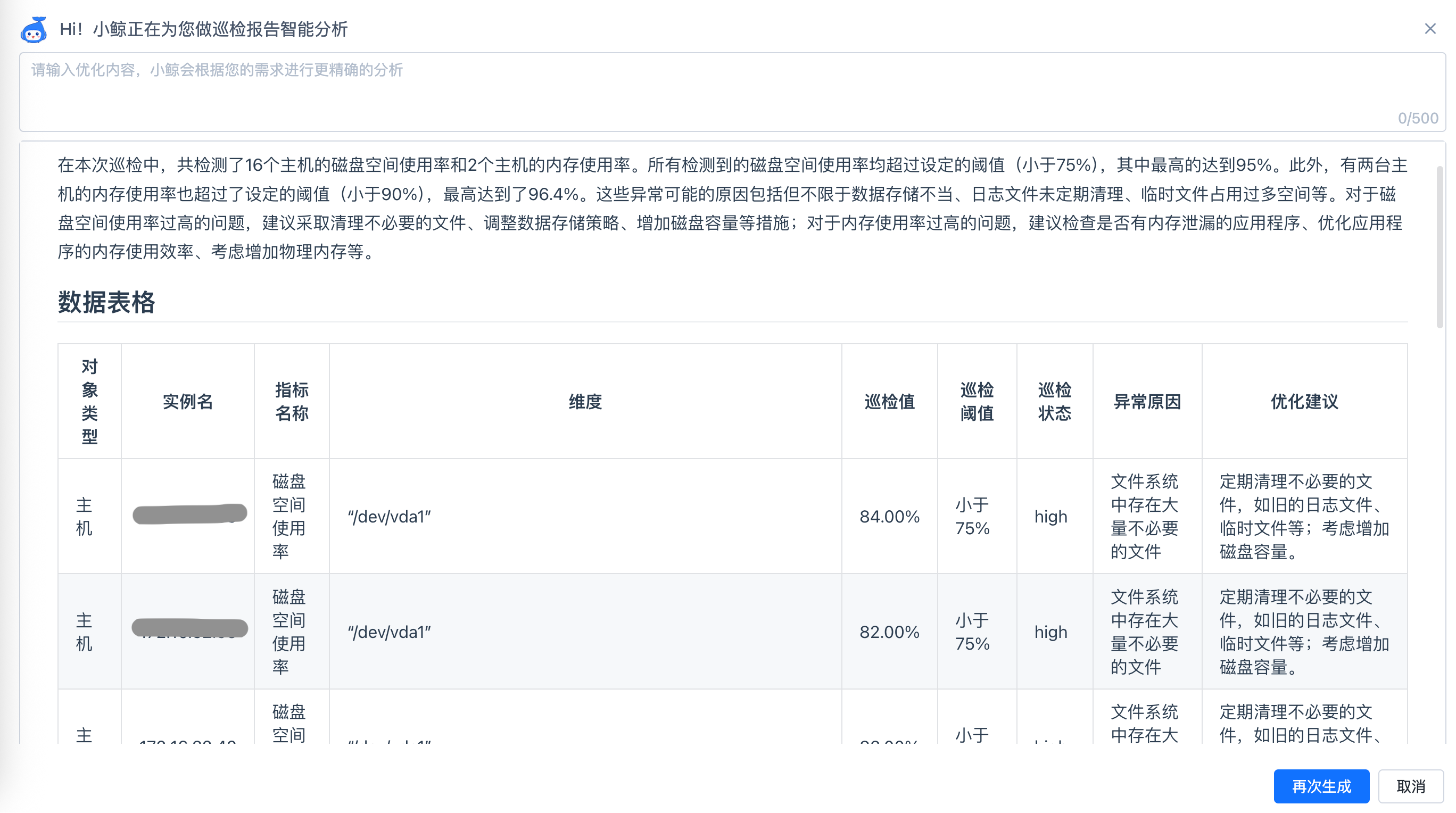Screen dimensions: 1456x813
Task: Click the redacted instance name in first row
Action: click(189, 514)
